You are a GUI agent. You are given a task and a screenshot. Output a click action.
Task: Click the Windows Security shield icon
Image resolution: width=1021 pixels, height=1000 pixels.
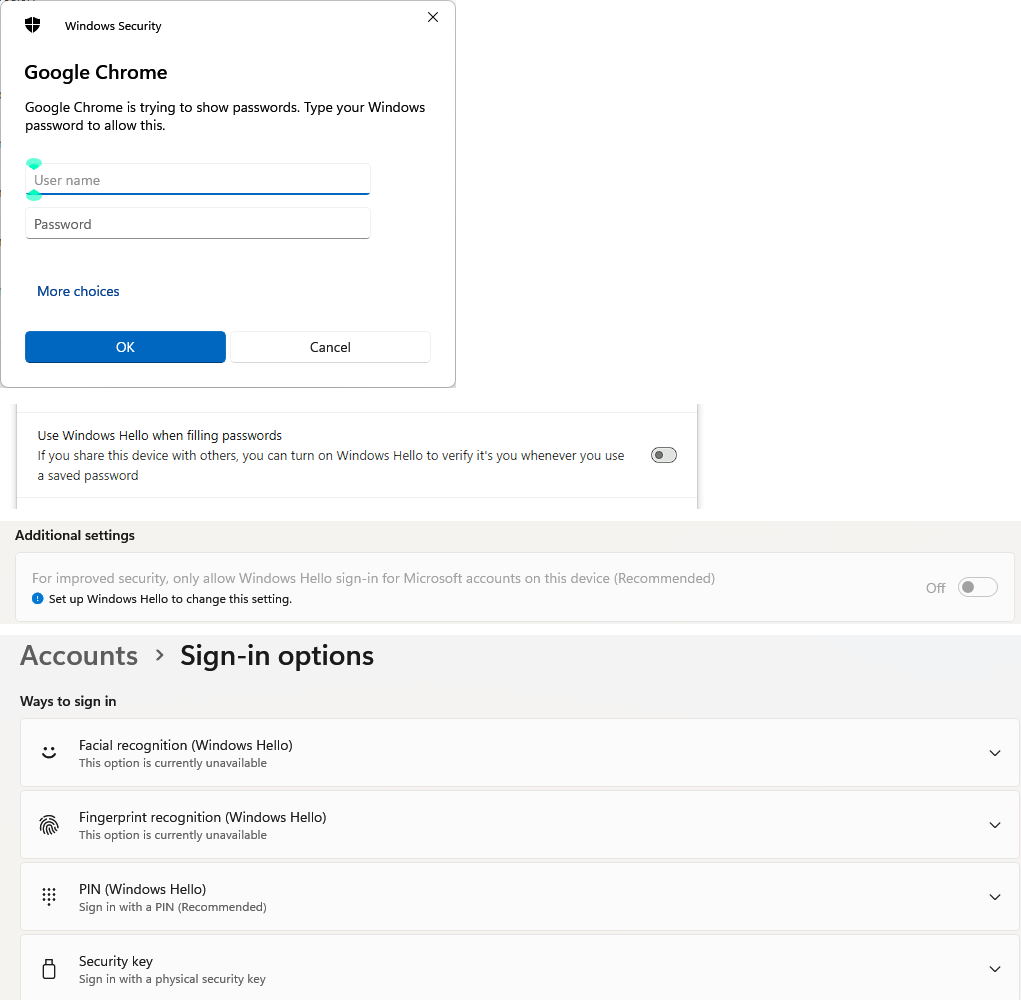33,25
